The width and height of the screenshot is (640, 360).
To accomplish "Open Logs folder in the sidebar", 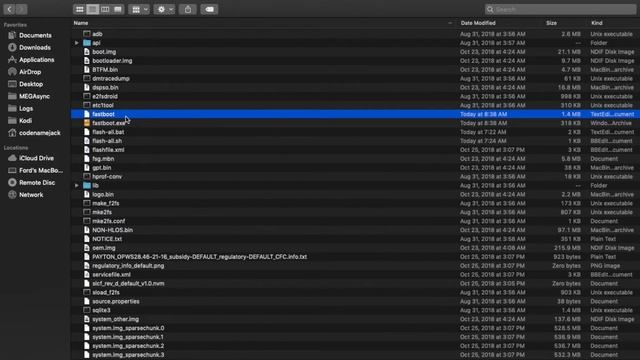I will [20, 109].
